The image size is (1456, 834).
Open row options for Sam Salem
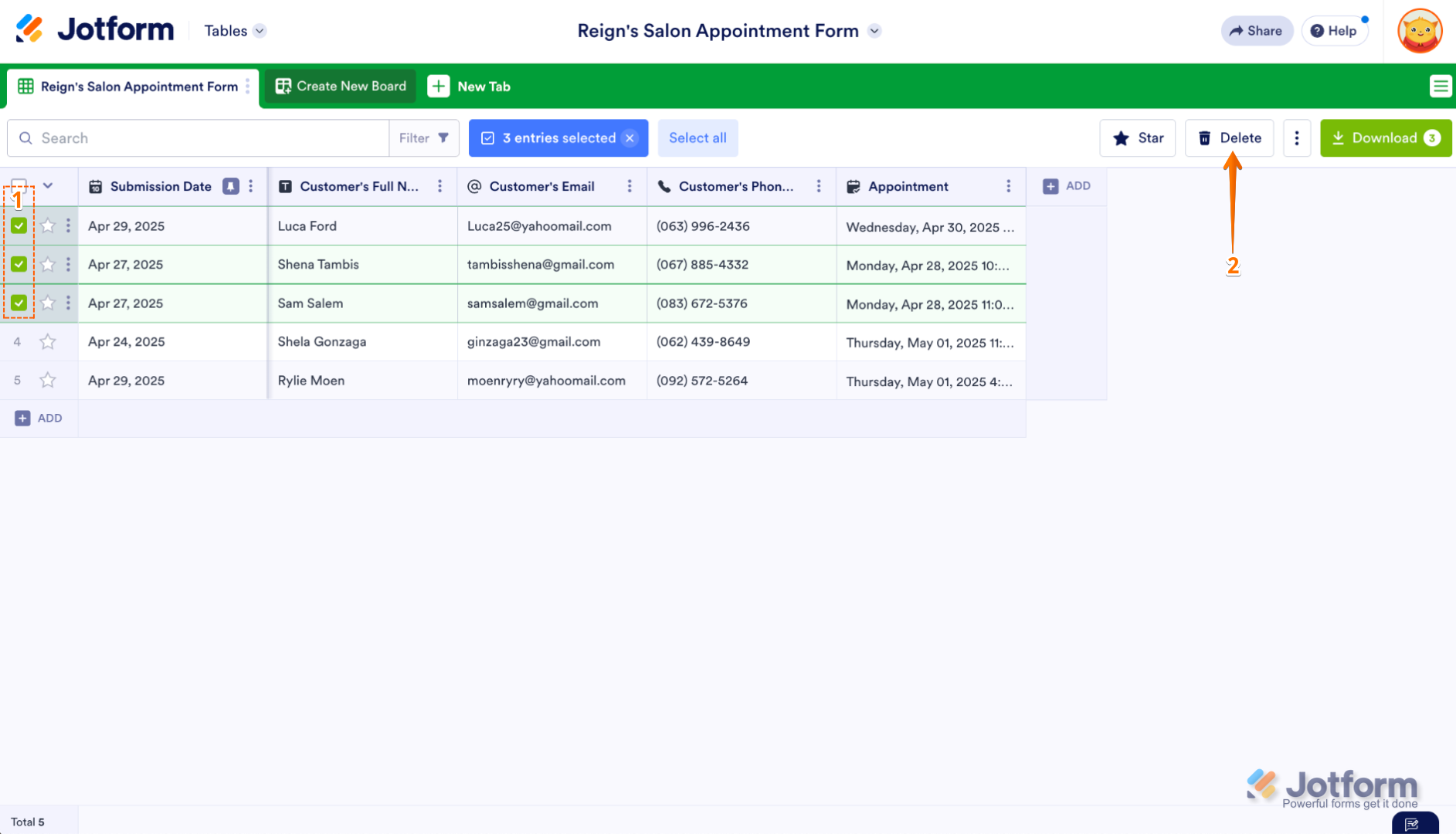68,303
